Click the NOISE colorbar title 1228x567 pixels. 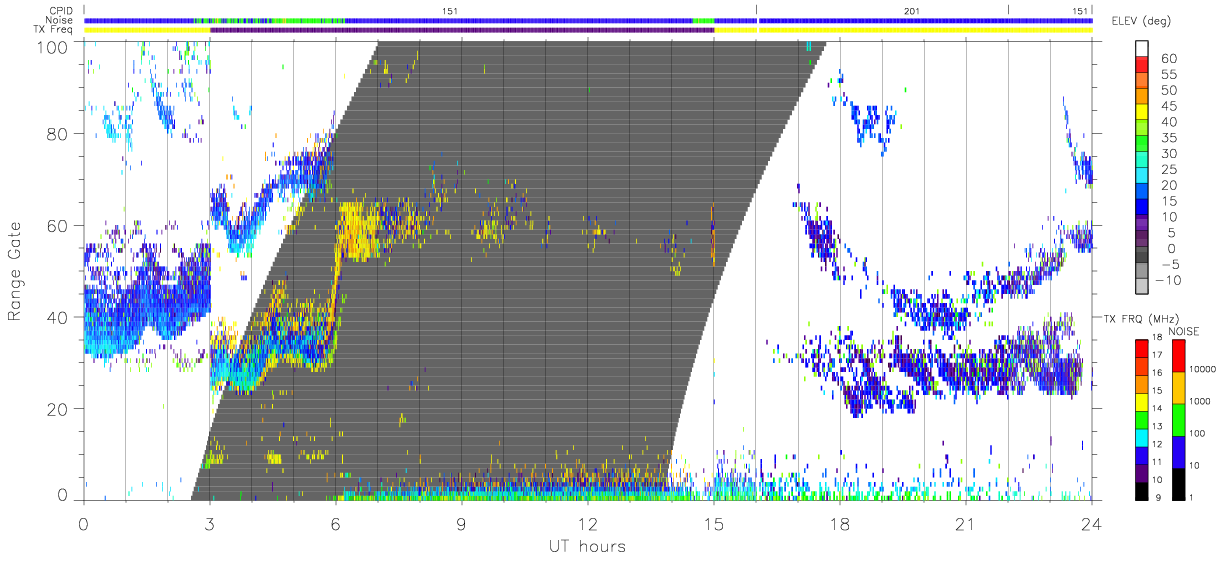point(1184,330)
